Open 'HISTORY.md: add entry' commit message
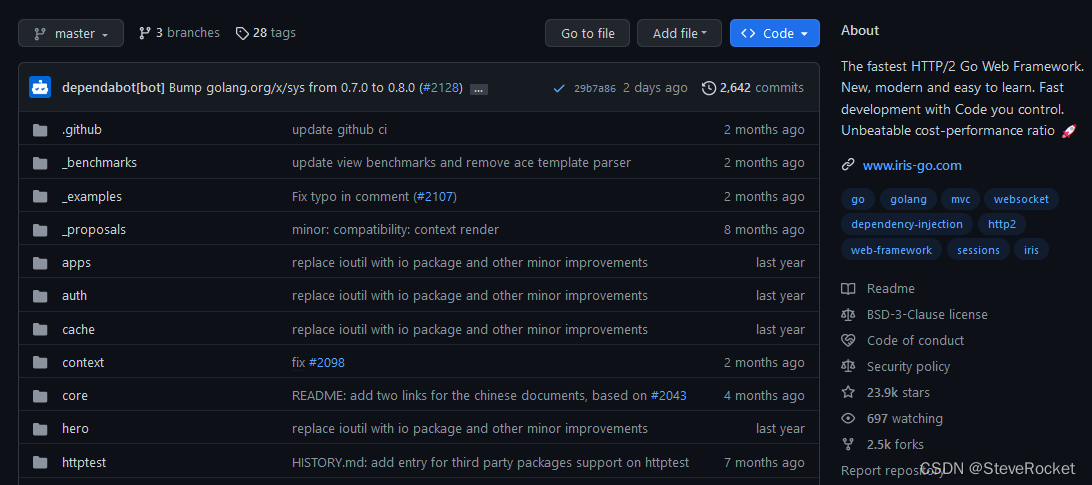This screenshot has height=485, width=1092. (x=490, y=462)
